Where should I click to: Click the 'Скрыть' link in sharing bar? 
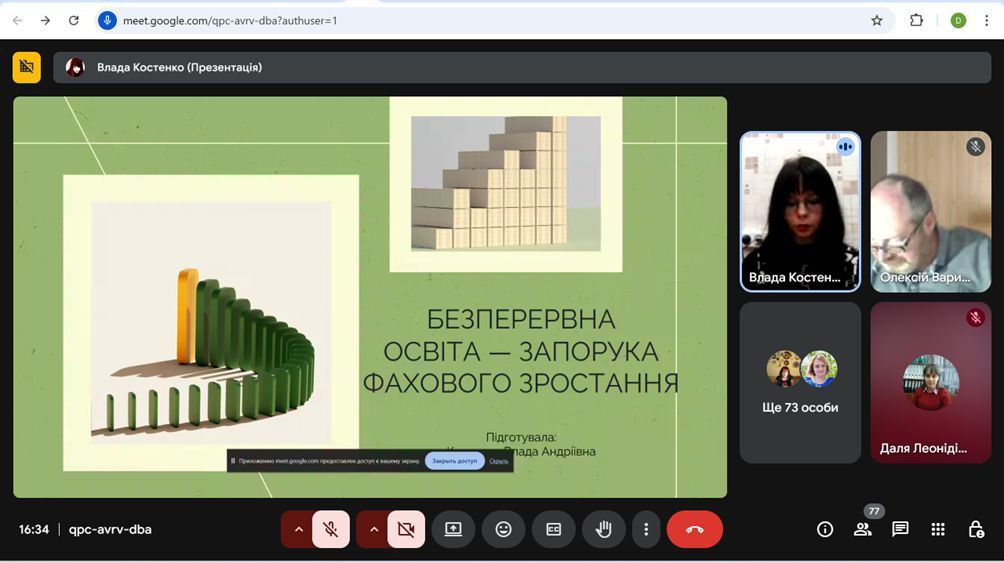point(499,461)
